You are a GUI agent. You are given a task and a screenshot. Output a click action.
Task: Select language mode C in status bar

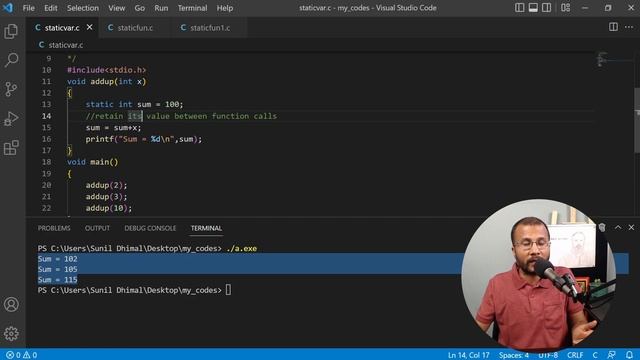[x=595, y=355]
